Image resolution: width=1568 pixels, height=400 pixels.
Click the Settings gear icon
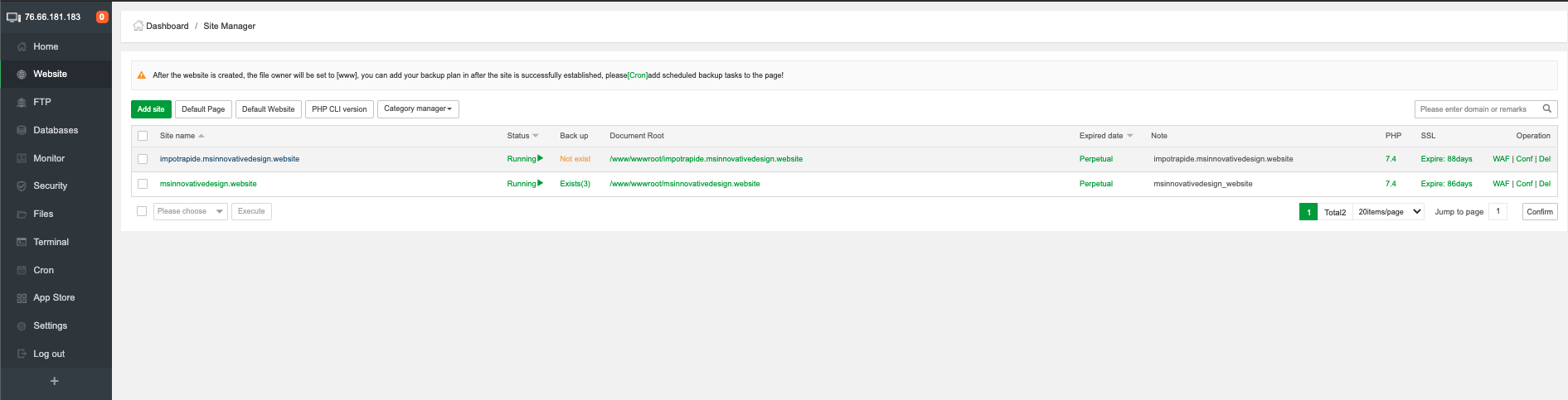point(22,326)
